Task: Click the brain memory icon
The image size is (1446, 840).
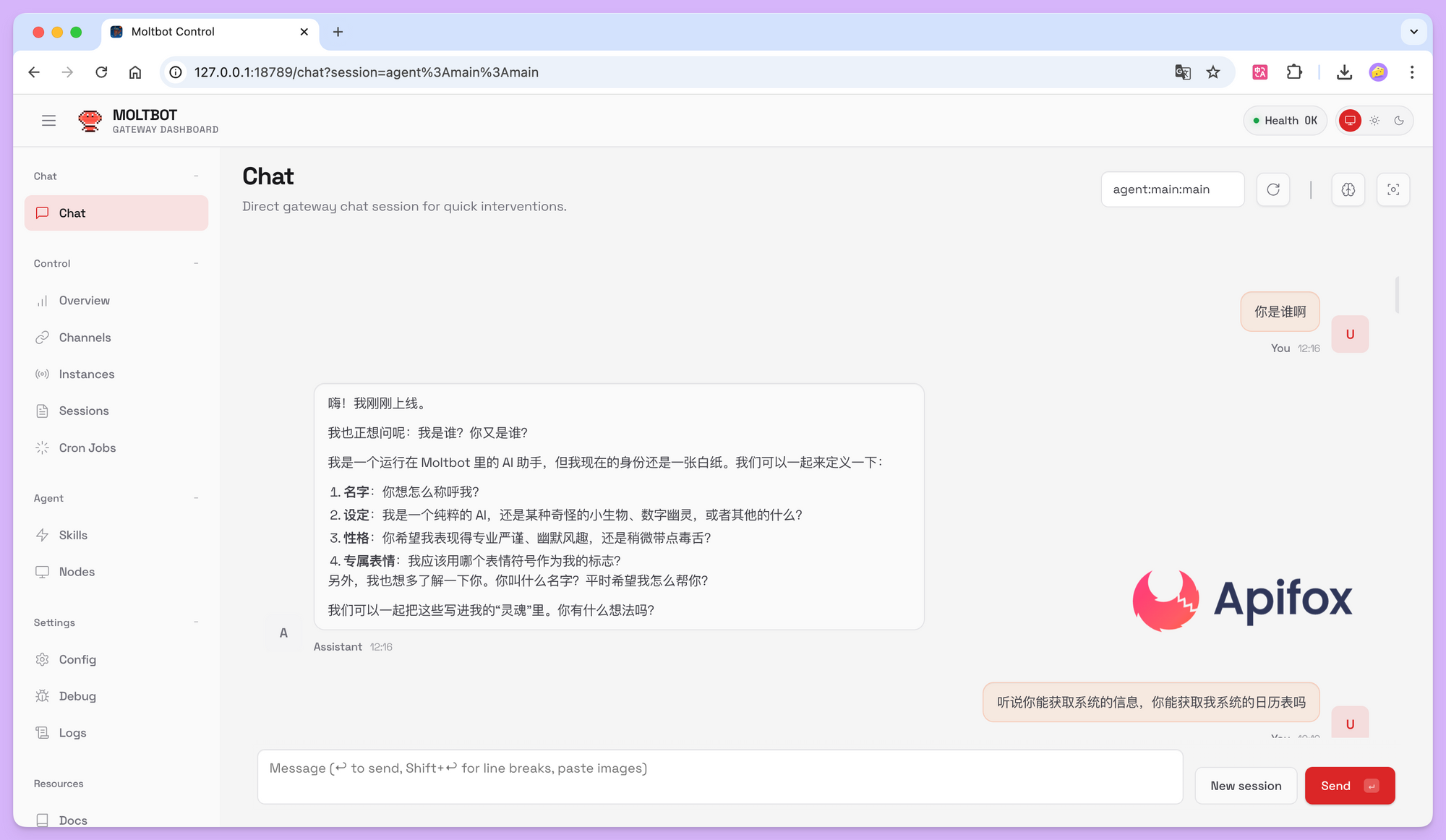Action: point(1348,189)
